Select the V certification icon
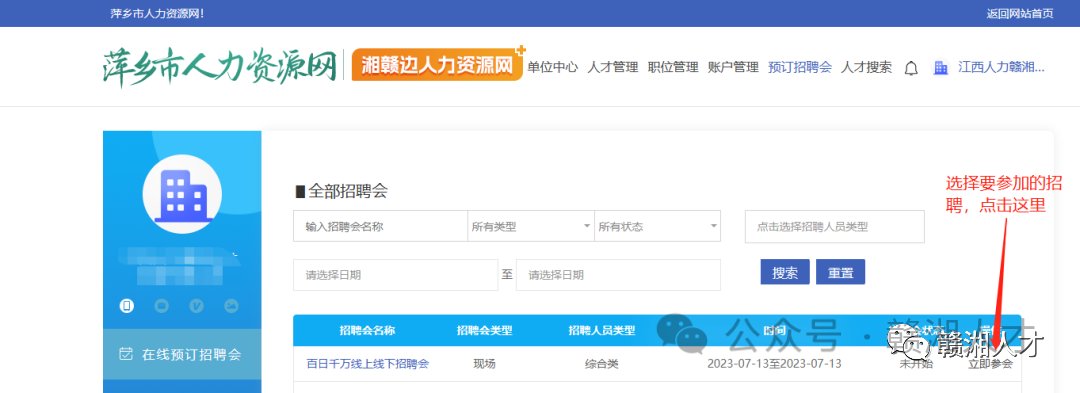1080x393 pixels. tap(196, 306)
